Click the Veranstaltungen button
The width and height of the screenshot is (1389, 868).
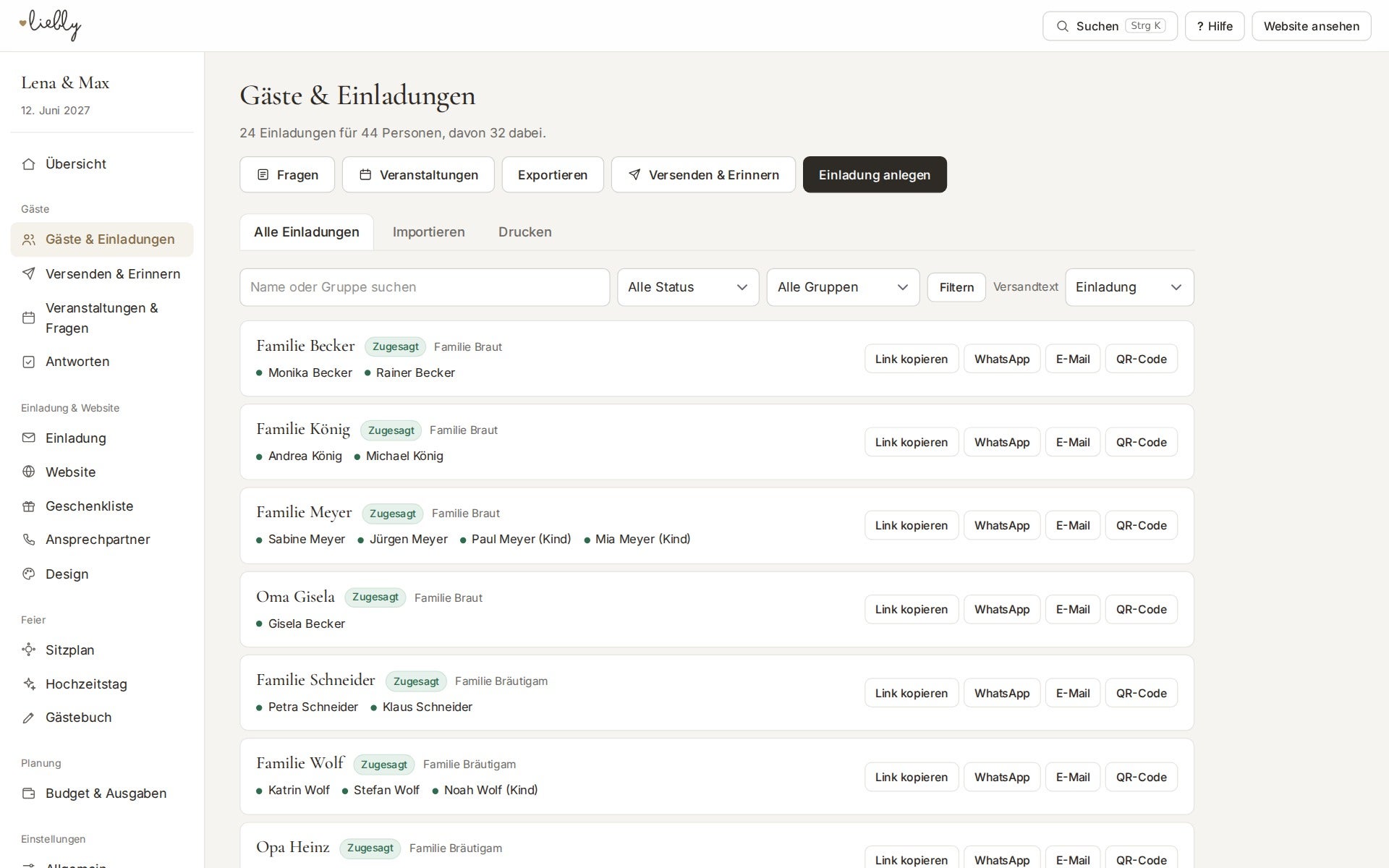pyautogui.click(x=418, y=174)
